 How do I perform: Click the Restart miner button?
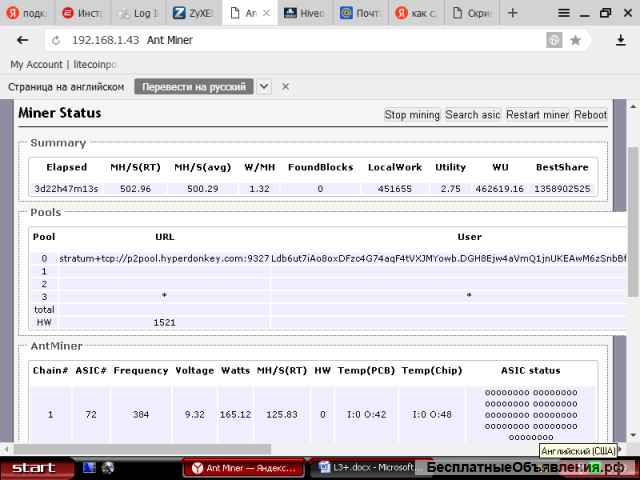tap(537, 115)
